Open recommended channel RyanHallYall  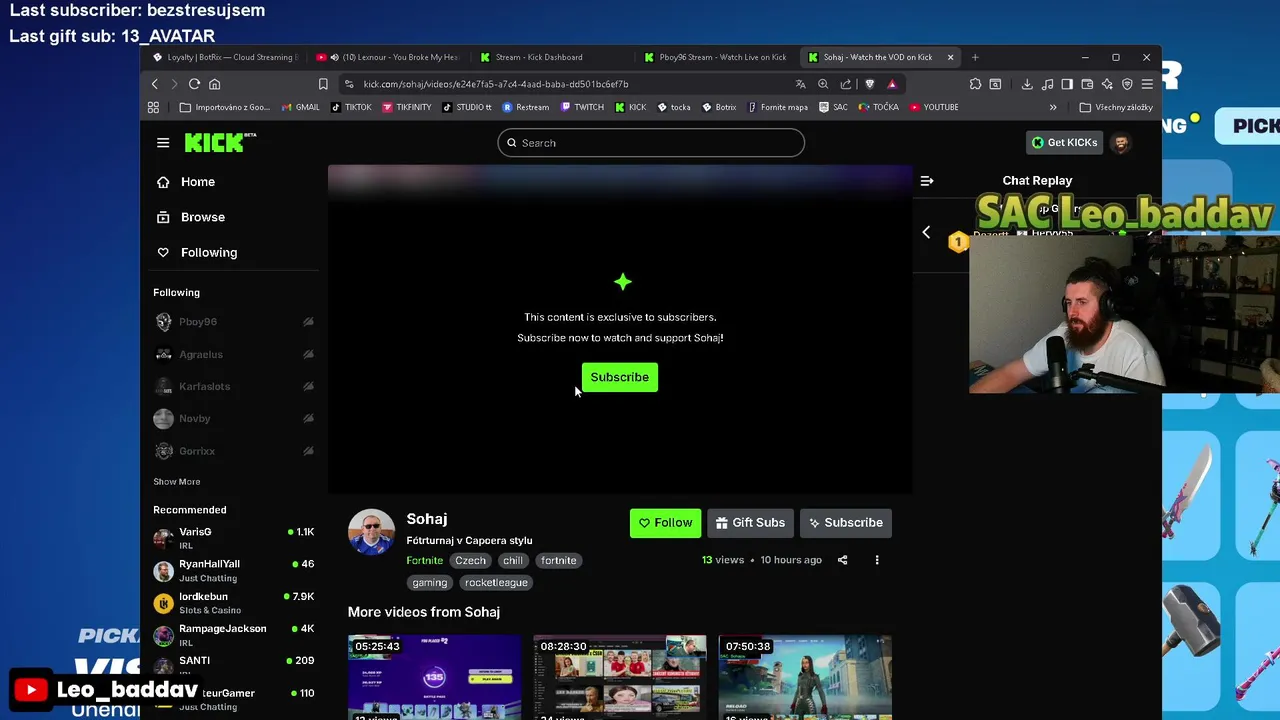coord(234,570)
